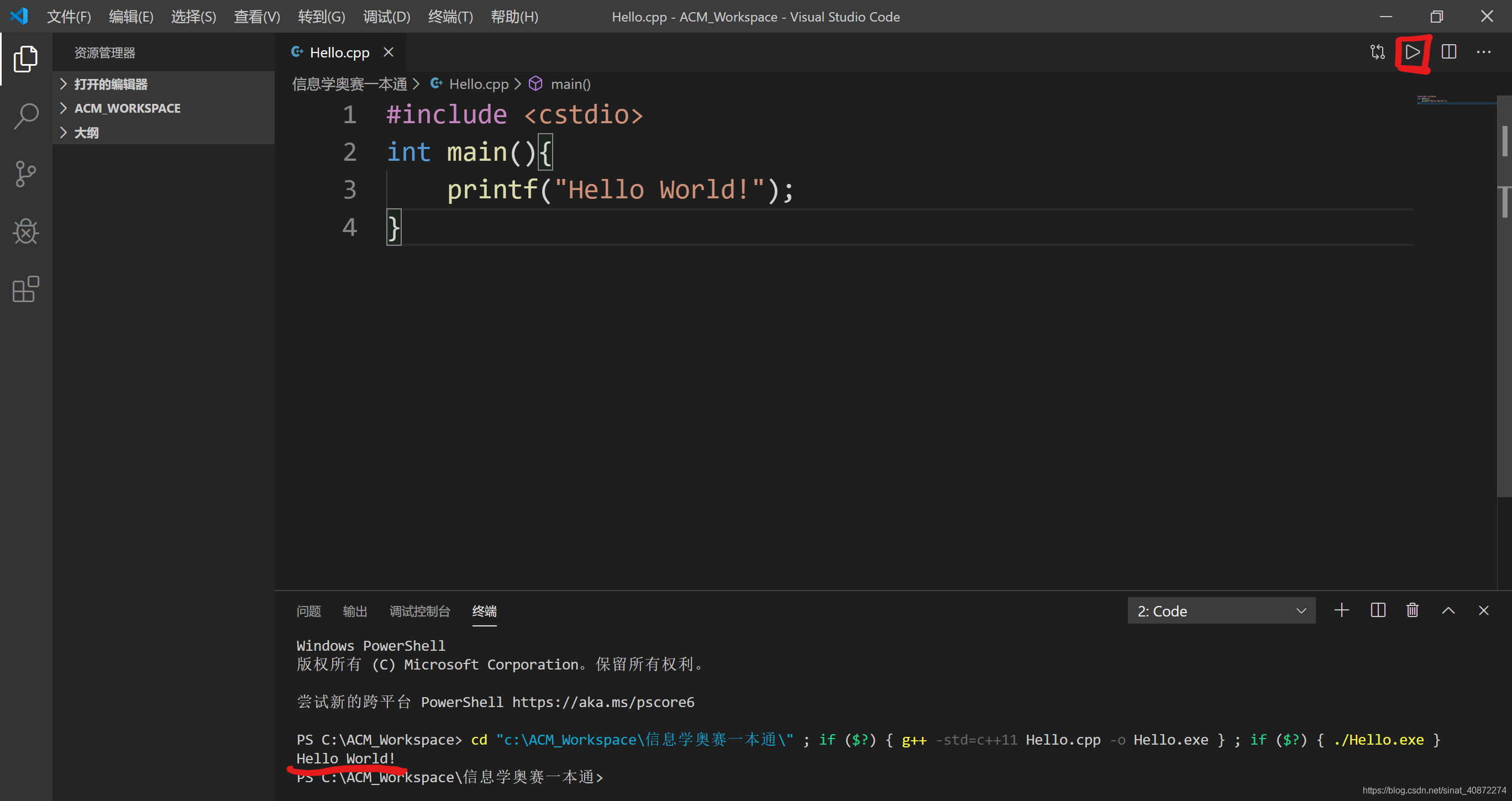The height and width of the screenshot is (801, 1512).
Task: Click the VS Code logo icon
Action: [x=19, y=16]
